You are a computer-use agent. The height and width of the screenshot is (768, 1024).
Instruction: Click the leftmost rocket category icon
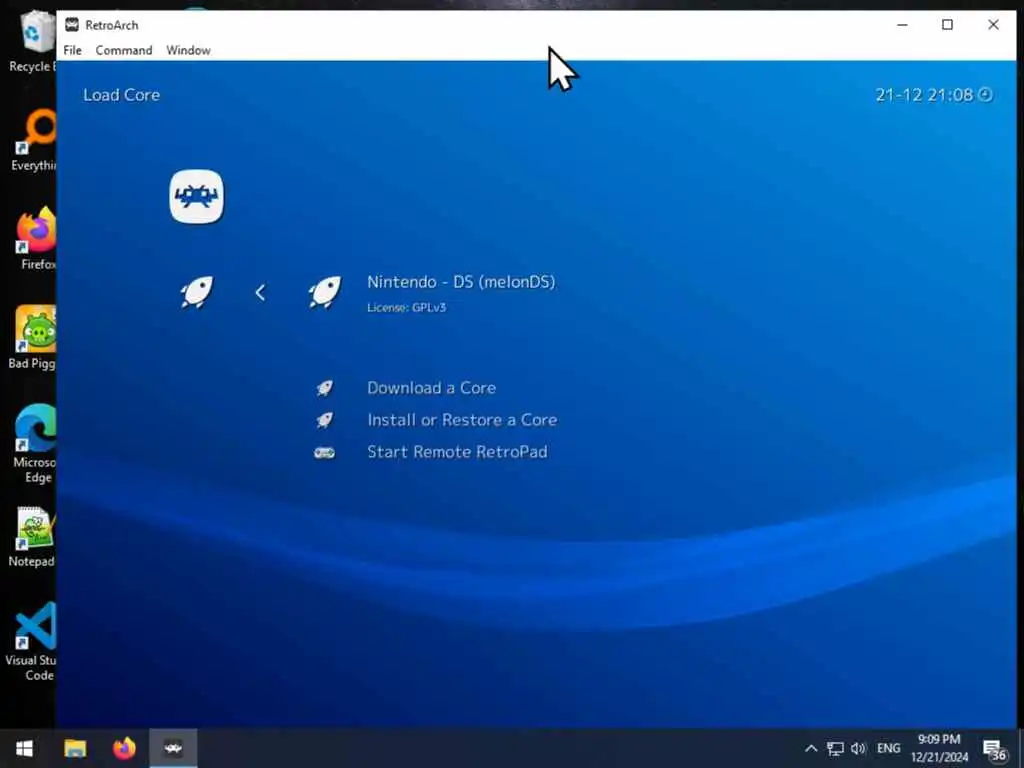click(x=197, y=291)
